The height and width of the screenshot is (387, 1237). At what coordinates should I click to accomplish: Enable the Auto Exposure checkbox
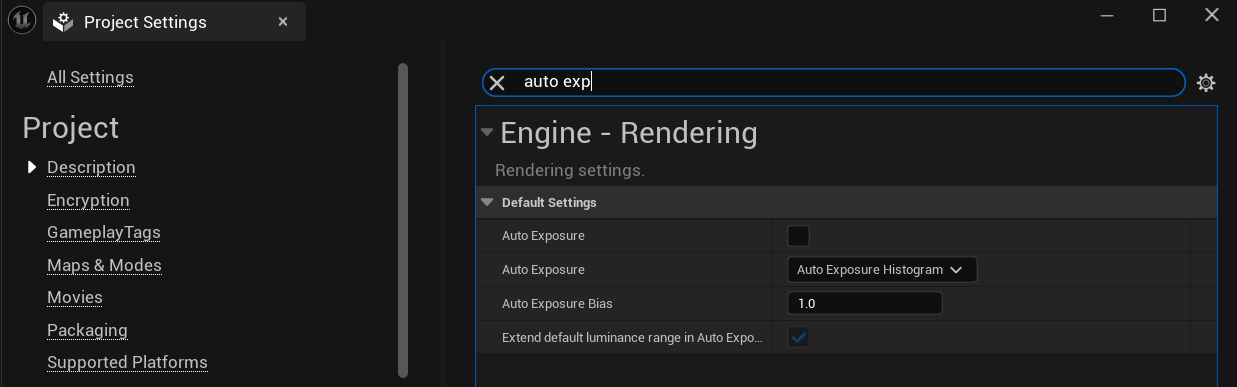click(x=798, y=236)
